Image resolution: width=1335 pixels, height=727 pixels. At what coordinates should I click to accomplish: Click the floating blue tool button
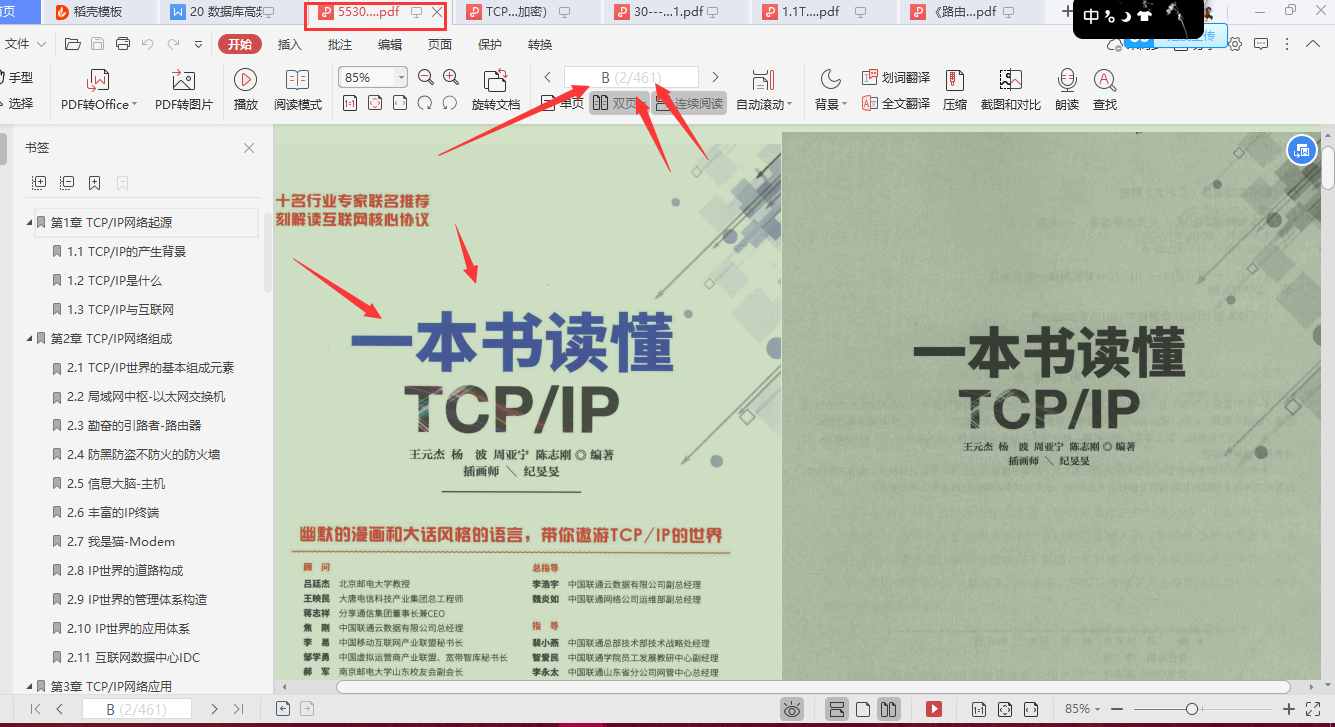pyautogui.click(x=1301, y=150)
